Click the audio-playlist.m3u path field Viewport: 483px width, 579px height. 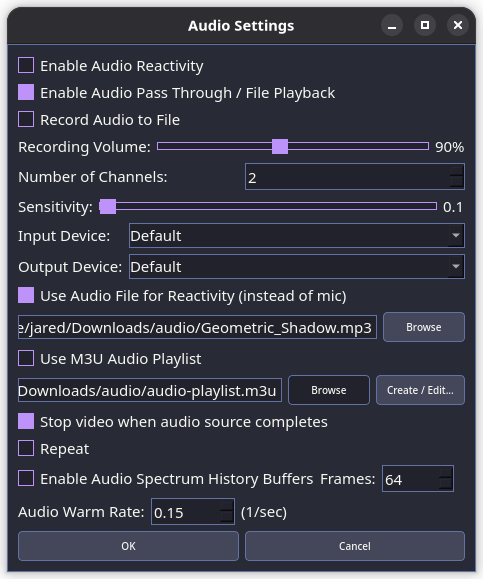point(150,390)
